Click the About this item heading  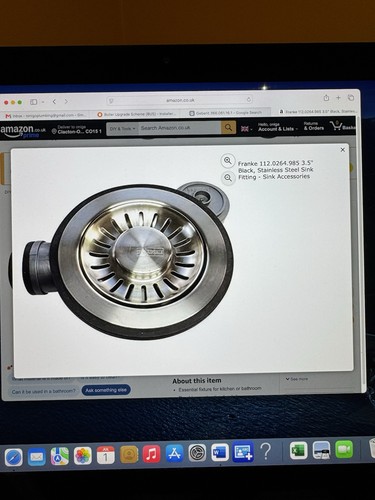click(x=197, y=381)
